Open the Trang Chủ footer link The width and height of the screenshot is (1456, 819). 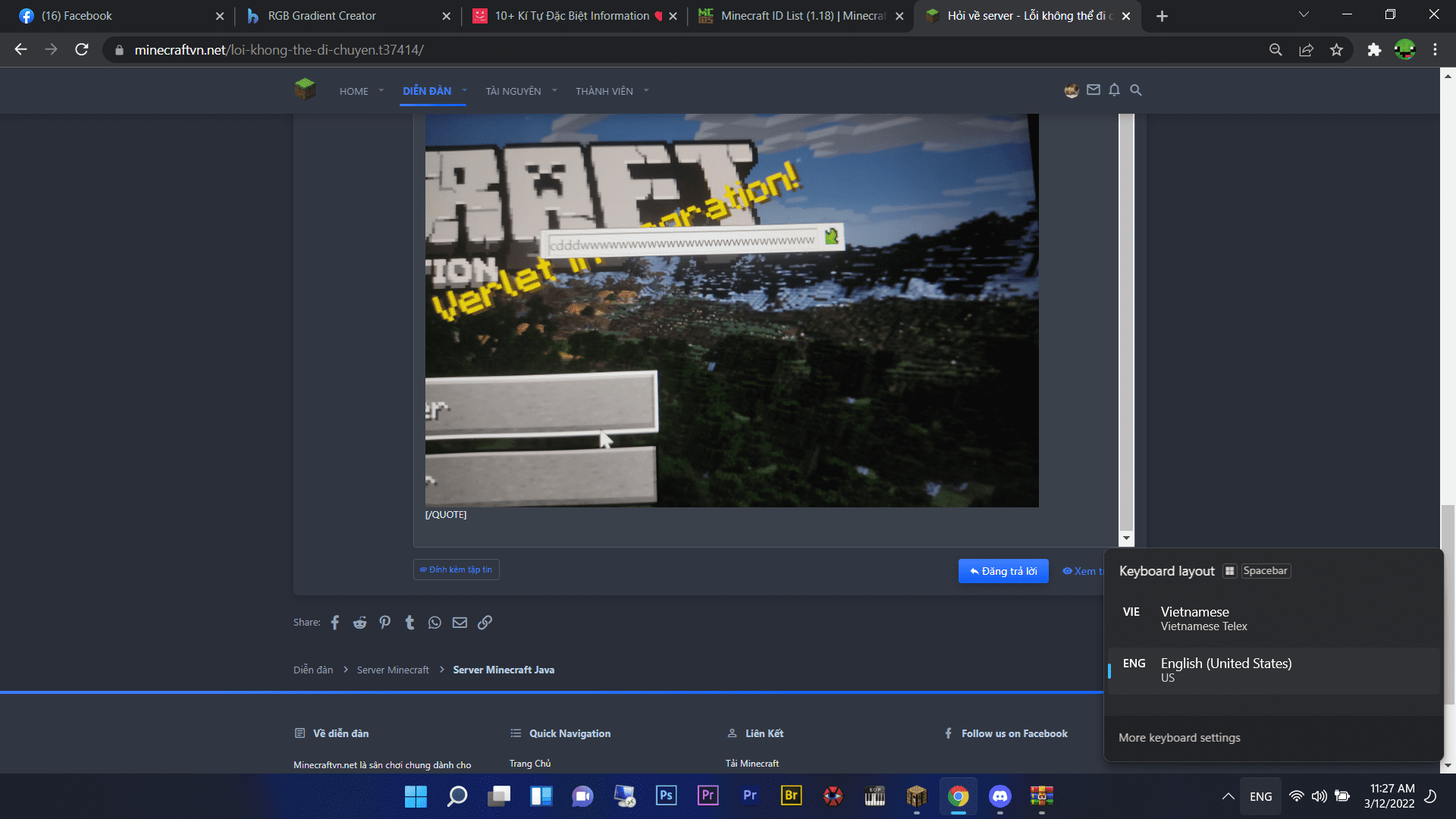[530, 764]
